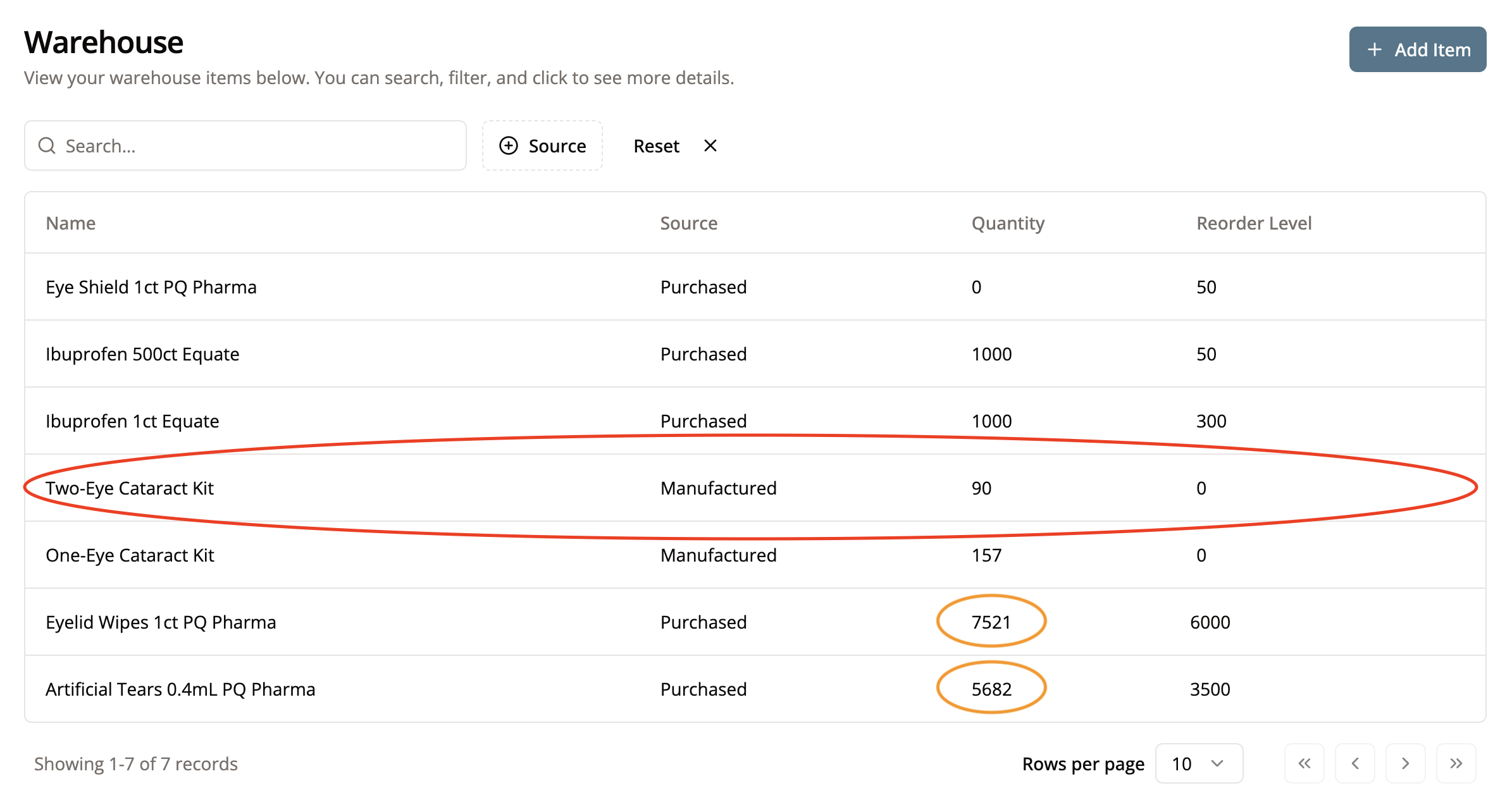Open Artificial Tears 0.4mL PQ Pharma row

[180, 689]
